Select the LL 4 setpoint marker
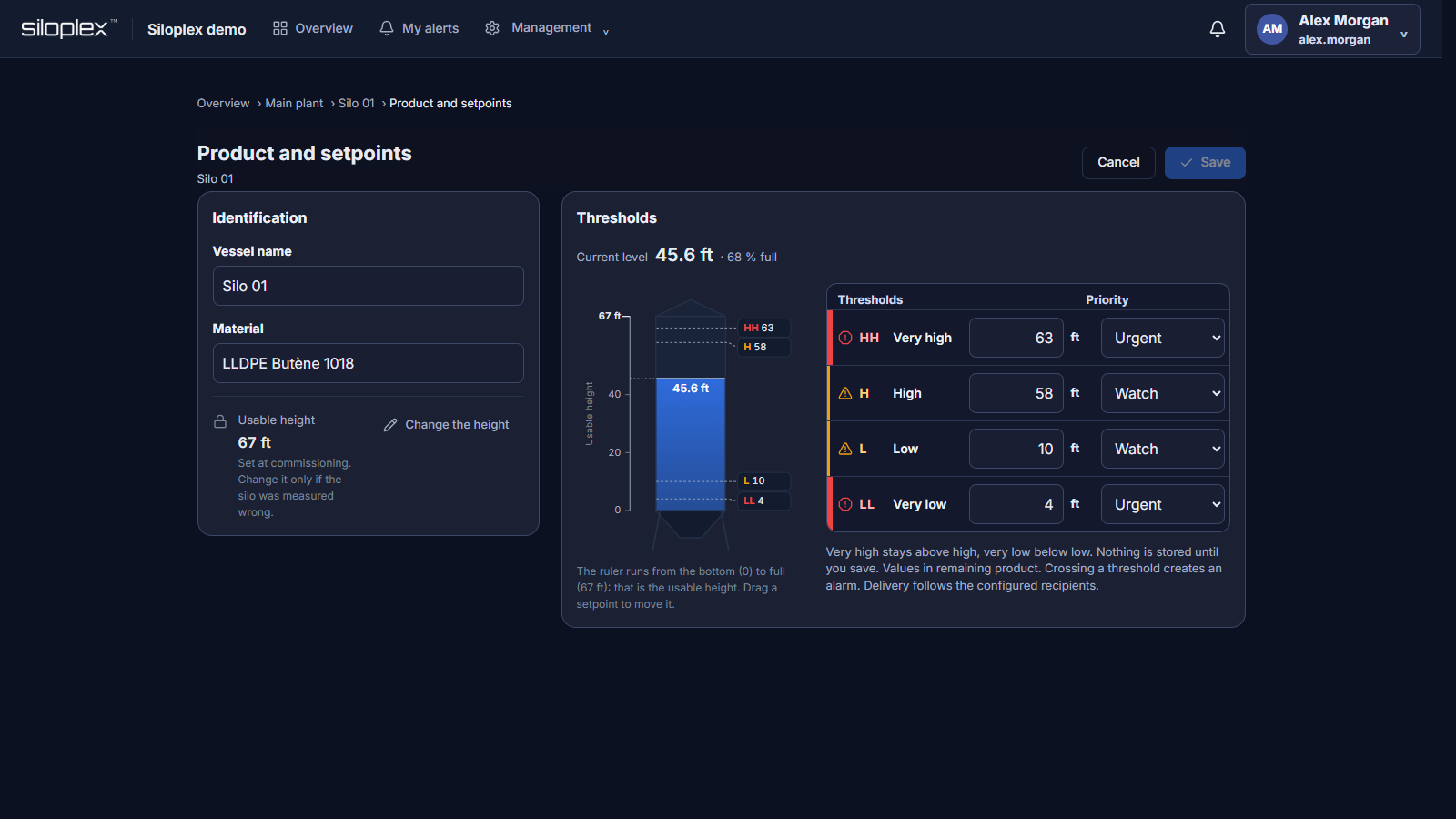The width and height of the screenshot is (1456, 819). click(x=764, y=500)
